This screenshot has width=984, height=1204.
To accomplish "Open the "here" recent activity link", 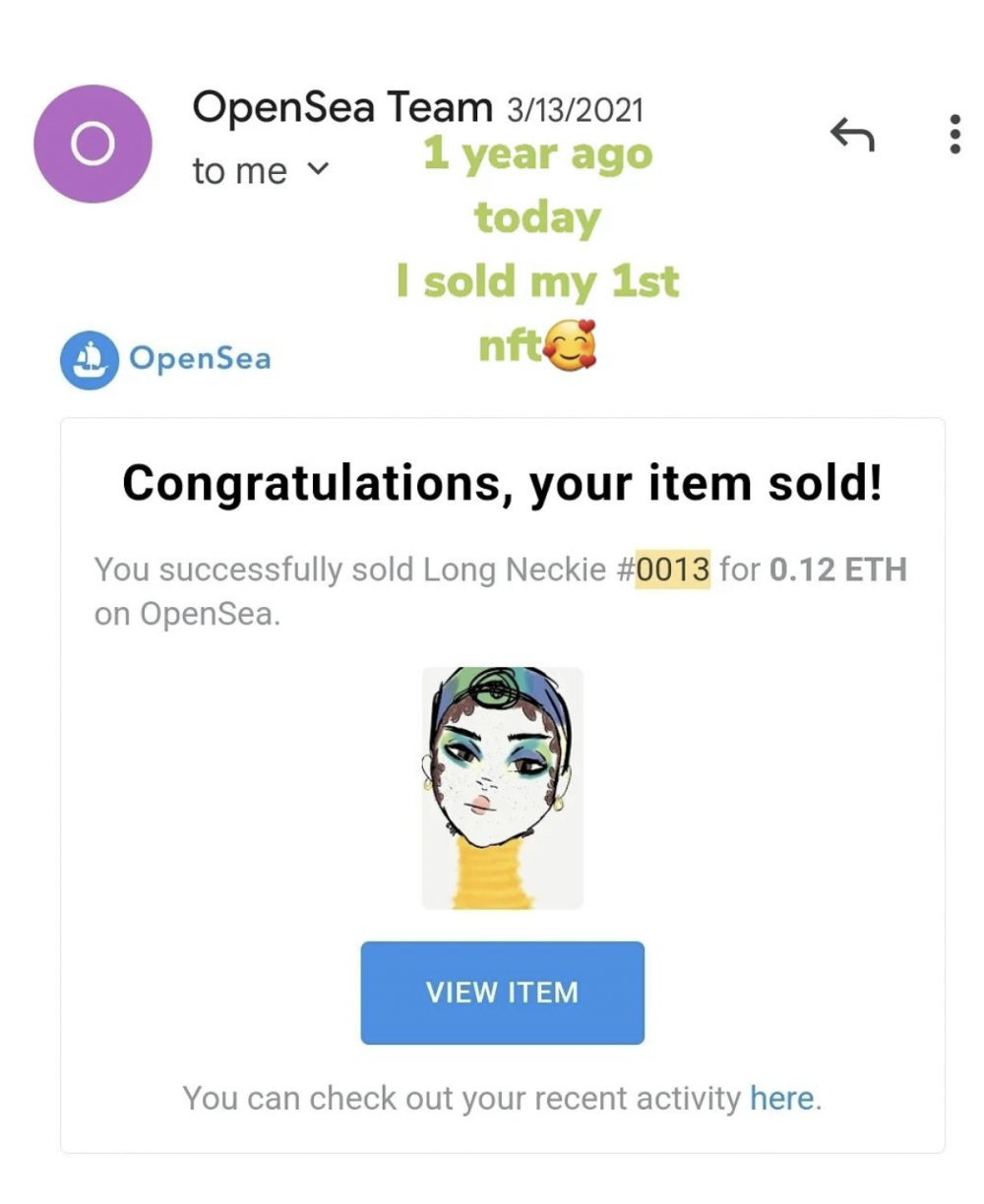I will pos(782,1098).
